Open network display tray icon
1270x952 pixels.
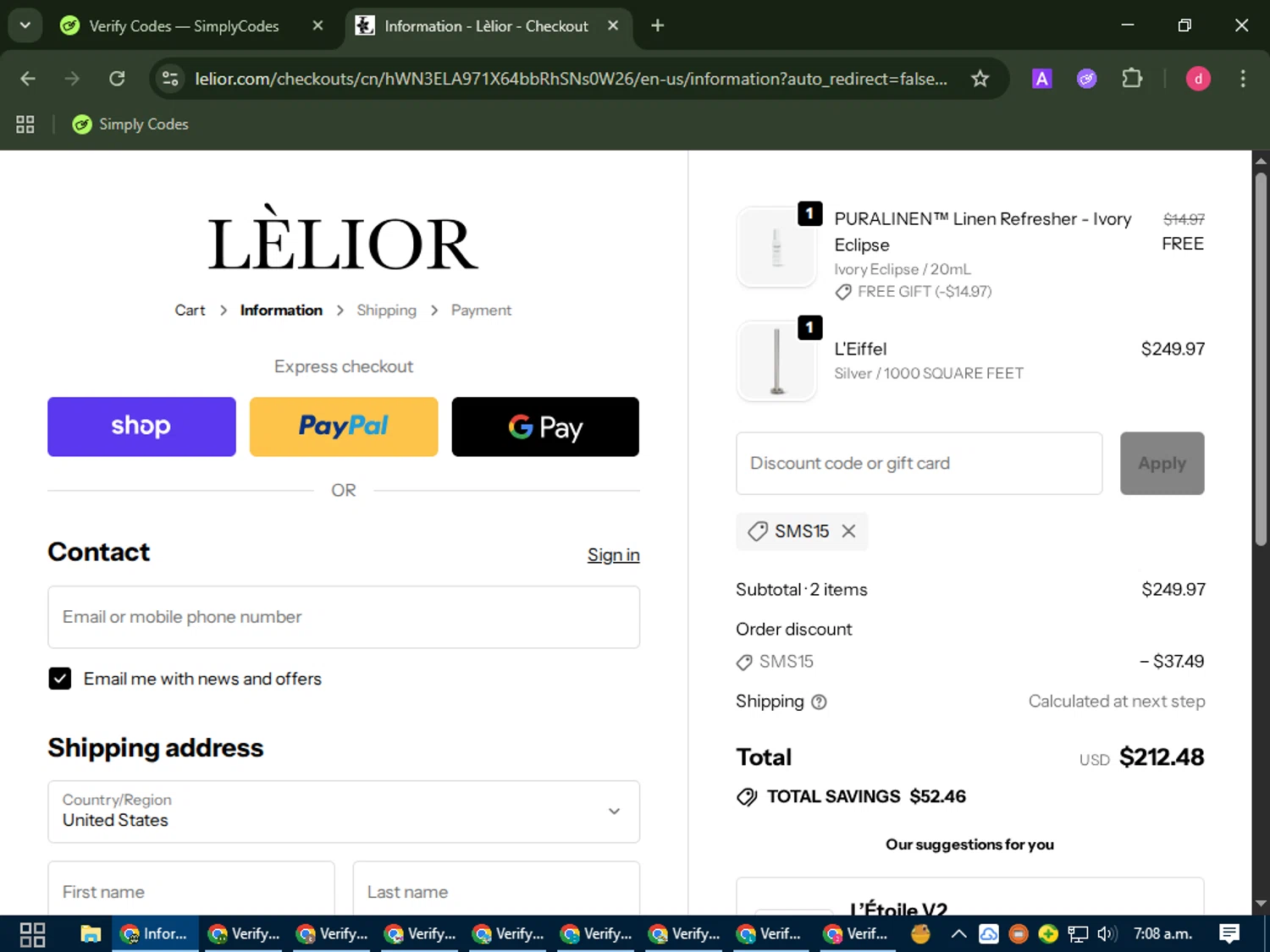click(x=1077, y=934)
